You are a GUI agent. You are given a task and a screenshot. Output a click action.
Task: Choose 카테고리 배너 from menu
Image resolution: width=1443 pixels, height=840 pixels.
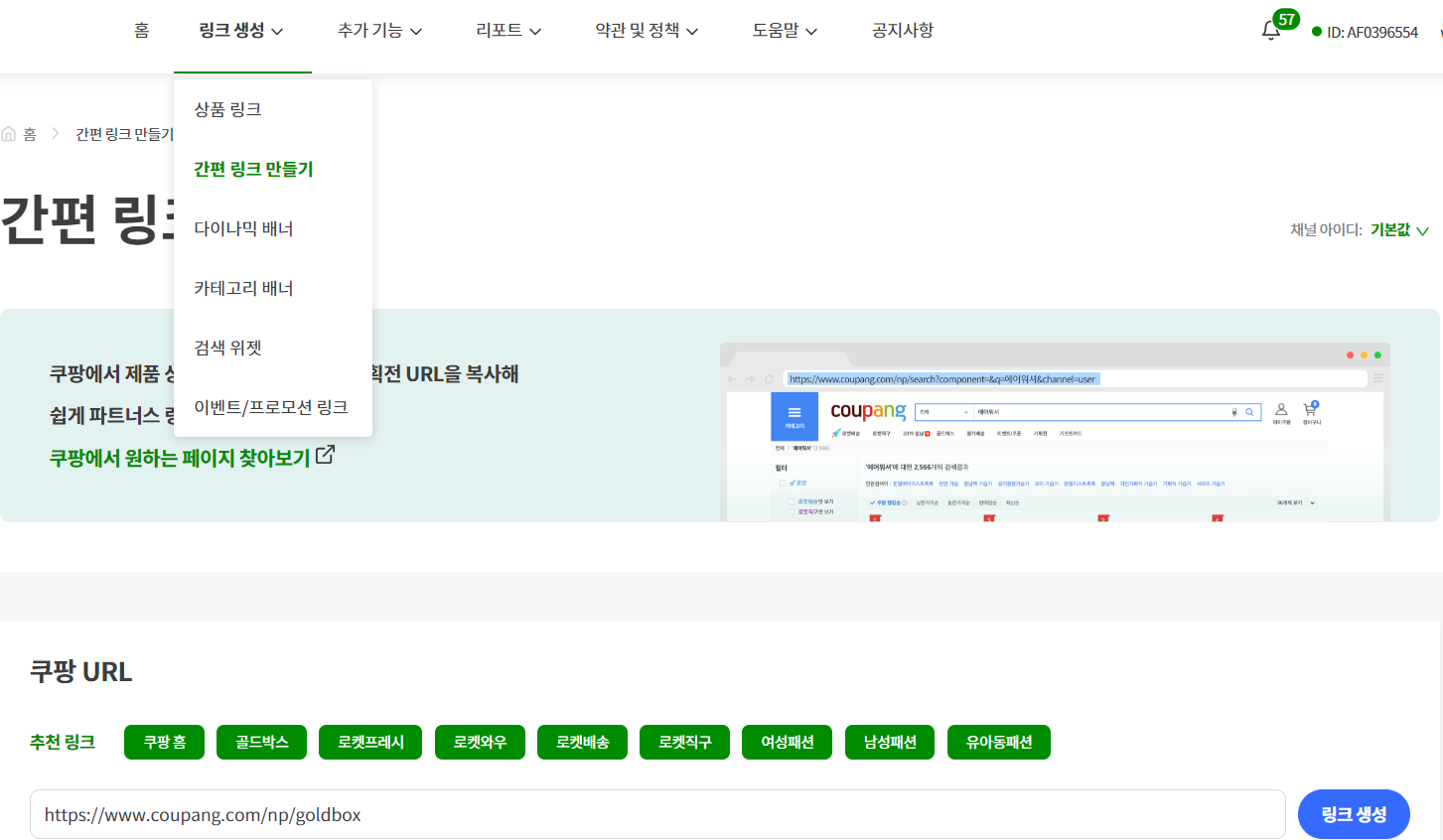pyautogui.click(x=273, y=288)
